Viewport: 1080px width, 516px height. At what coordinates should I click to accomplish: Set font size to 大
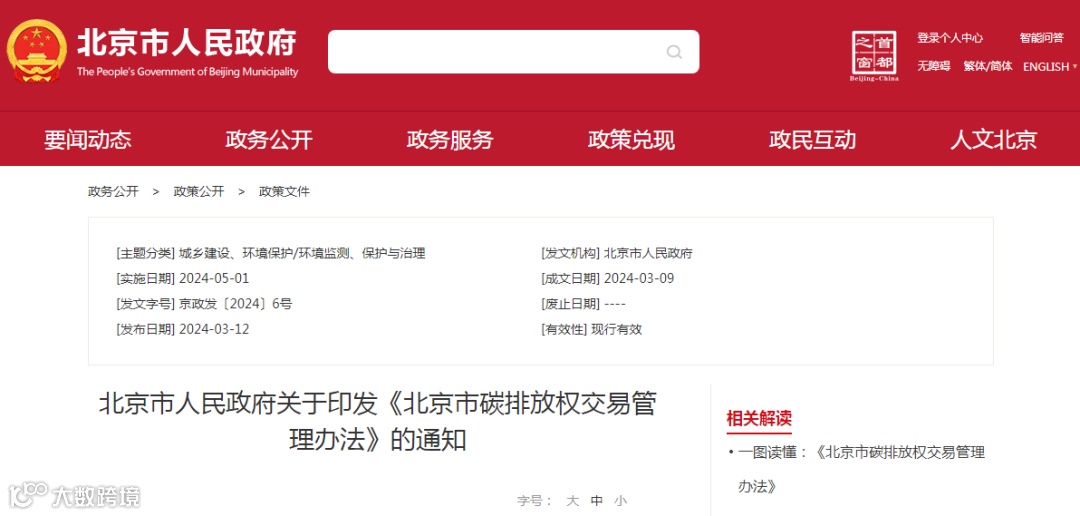[x=572, y=502]
